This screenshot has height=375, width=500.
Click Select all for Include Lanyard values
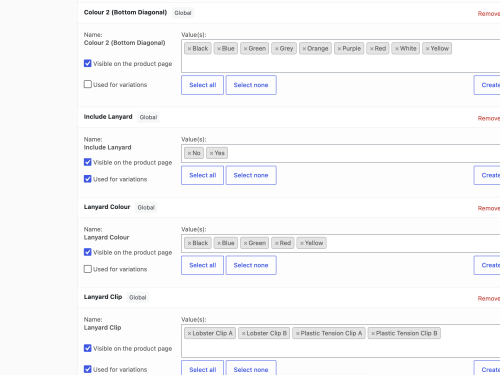[202, 175]
